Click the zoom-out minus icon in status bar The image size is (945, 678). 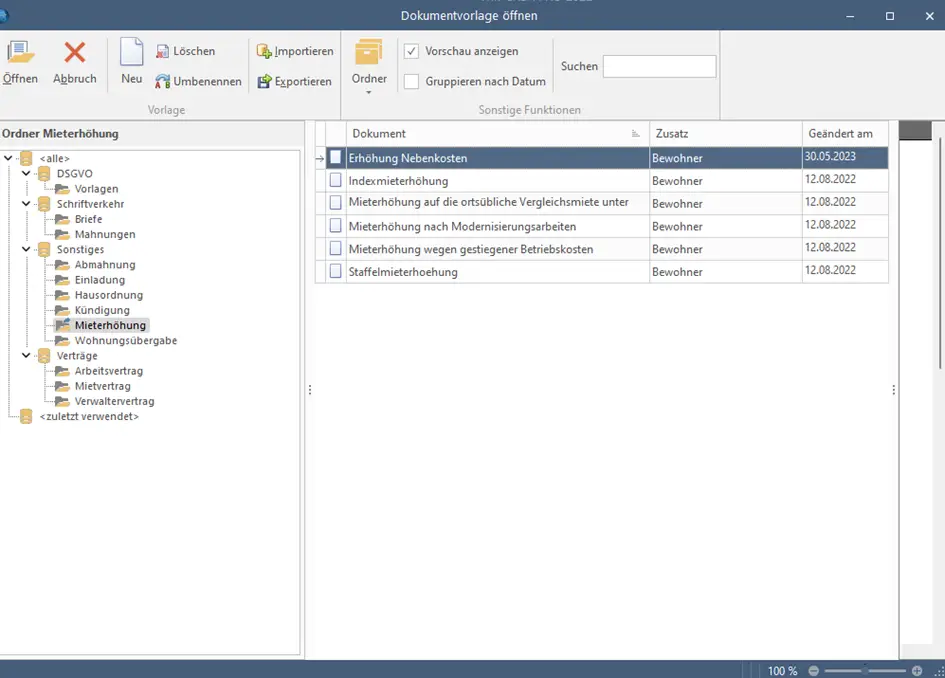[x=814, y=671]
